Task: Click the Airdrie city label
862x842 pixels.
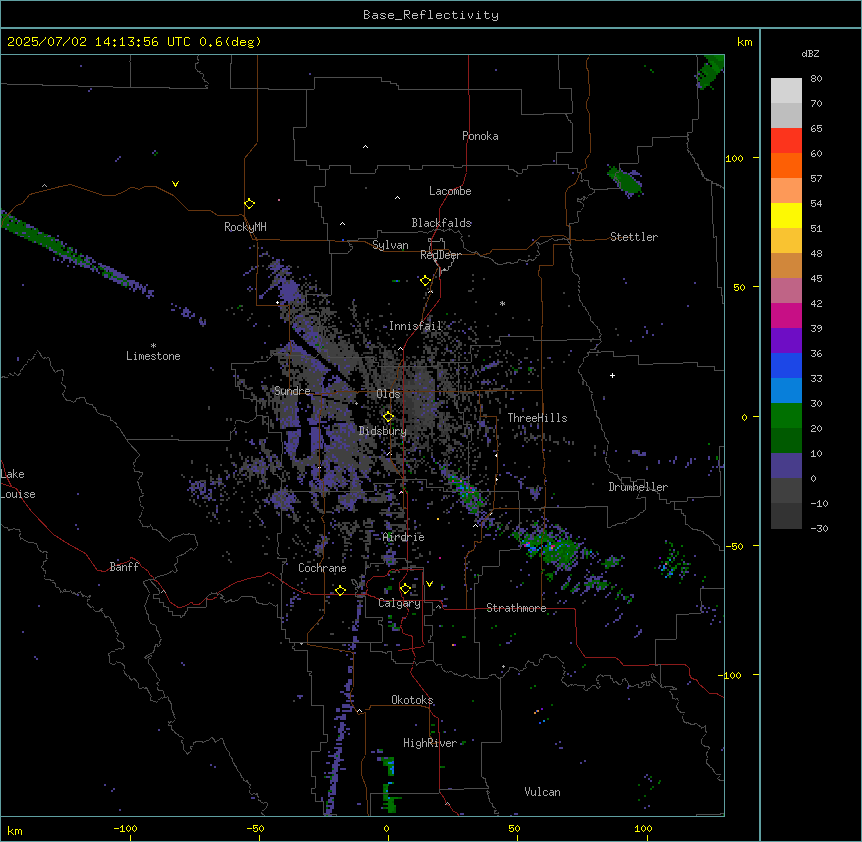Action: point(404,537)
